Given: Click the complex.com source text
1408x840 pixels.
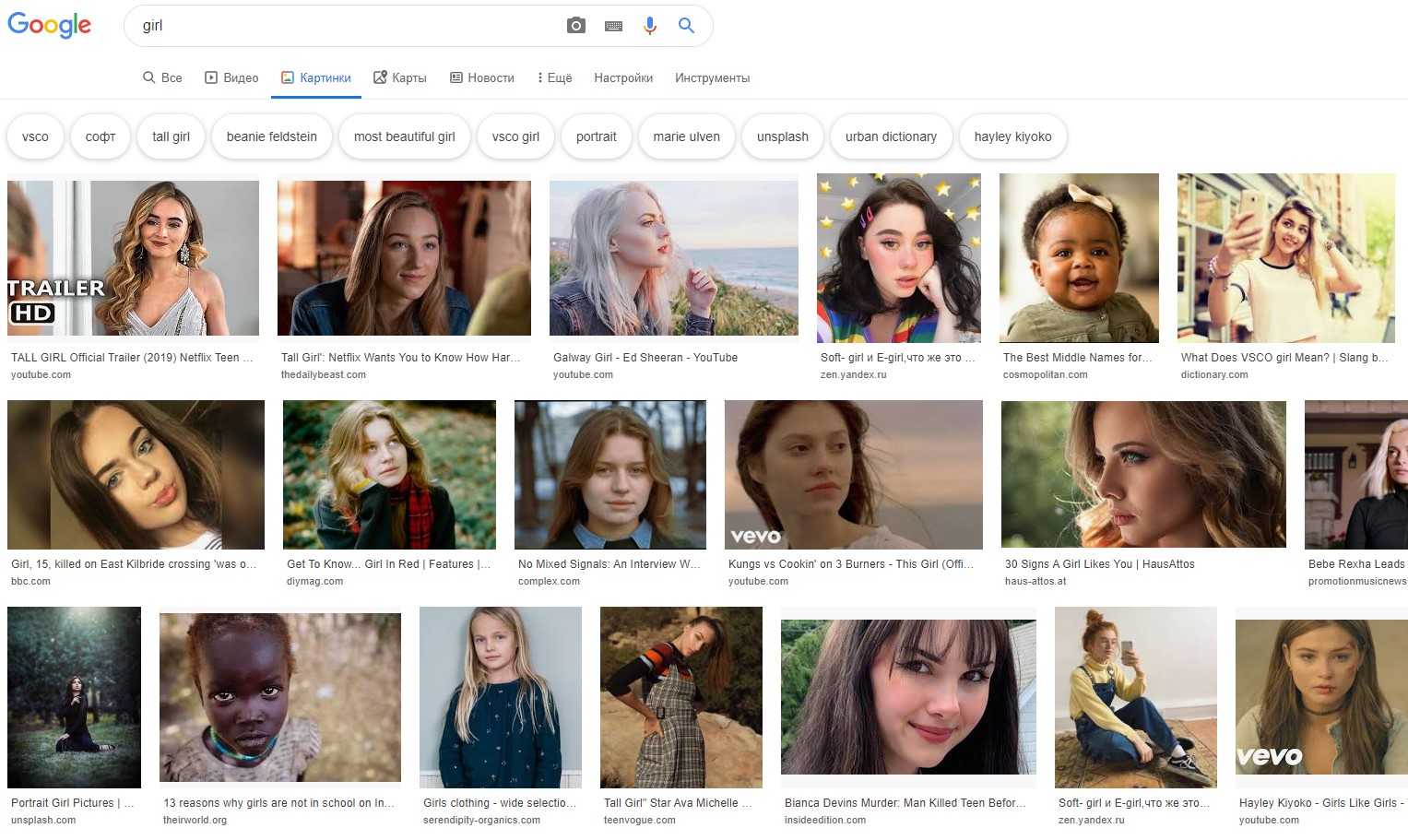Looking at the screenshot, I should (x=549, y=582).
